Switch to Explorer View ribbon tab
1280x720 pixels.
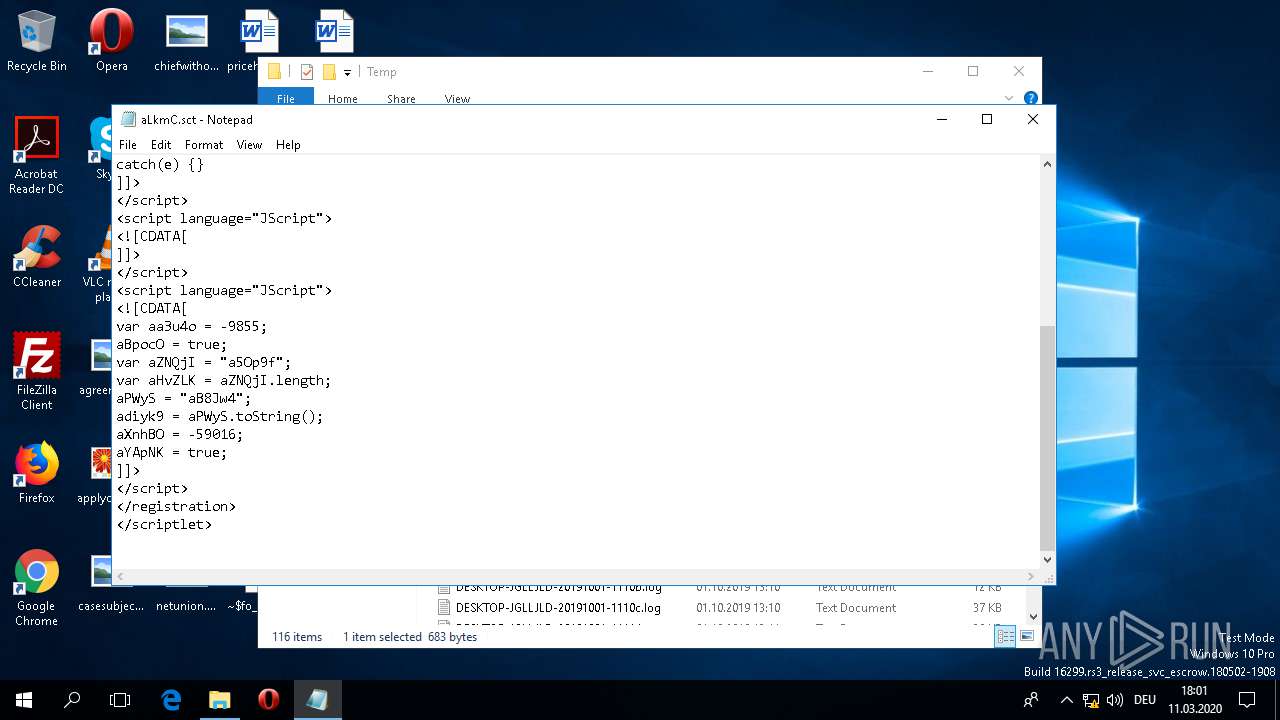coord(457,98)
